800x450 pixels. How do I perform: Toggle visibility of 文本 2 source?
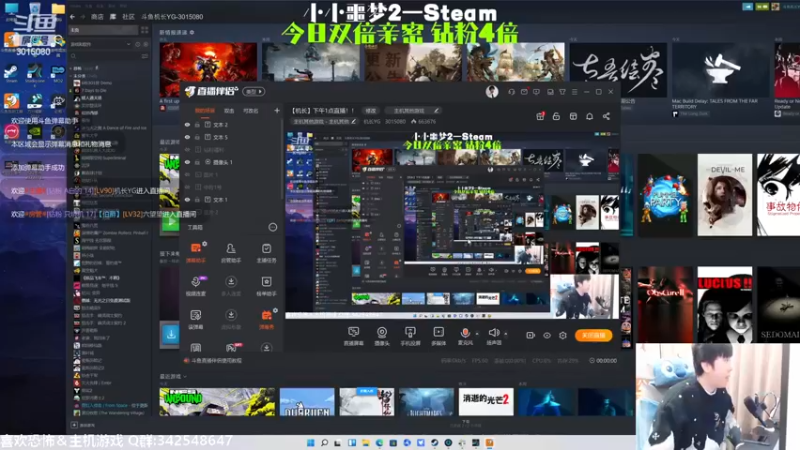187,124
